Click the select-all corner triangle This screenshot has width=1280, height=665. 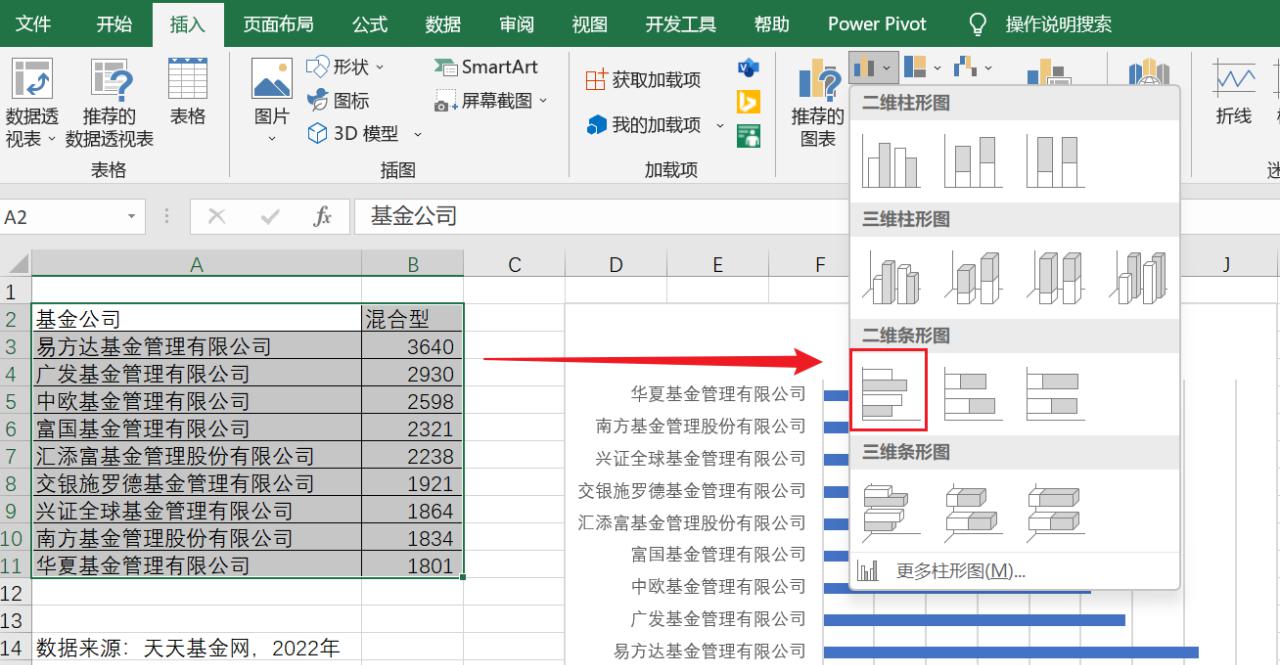pyautogui.click(x=16, y=264)
